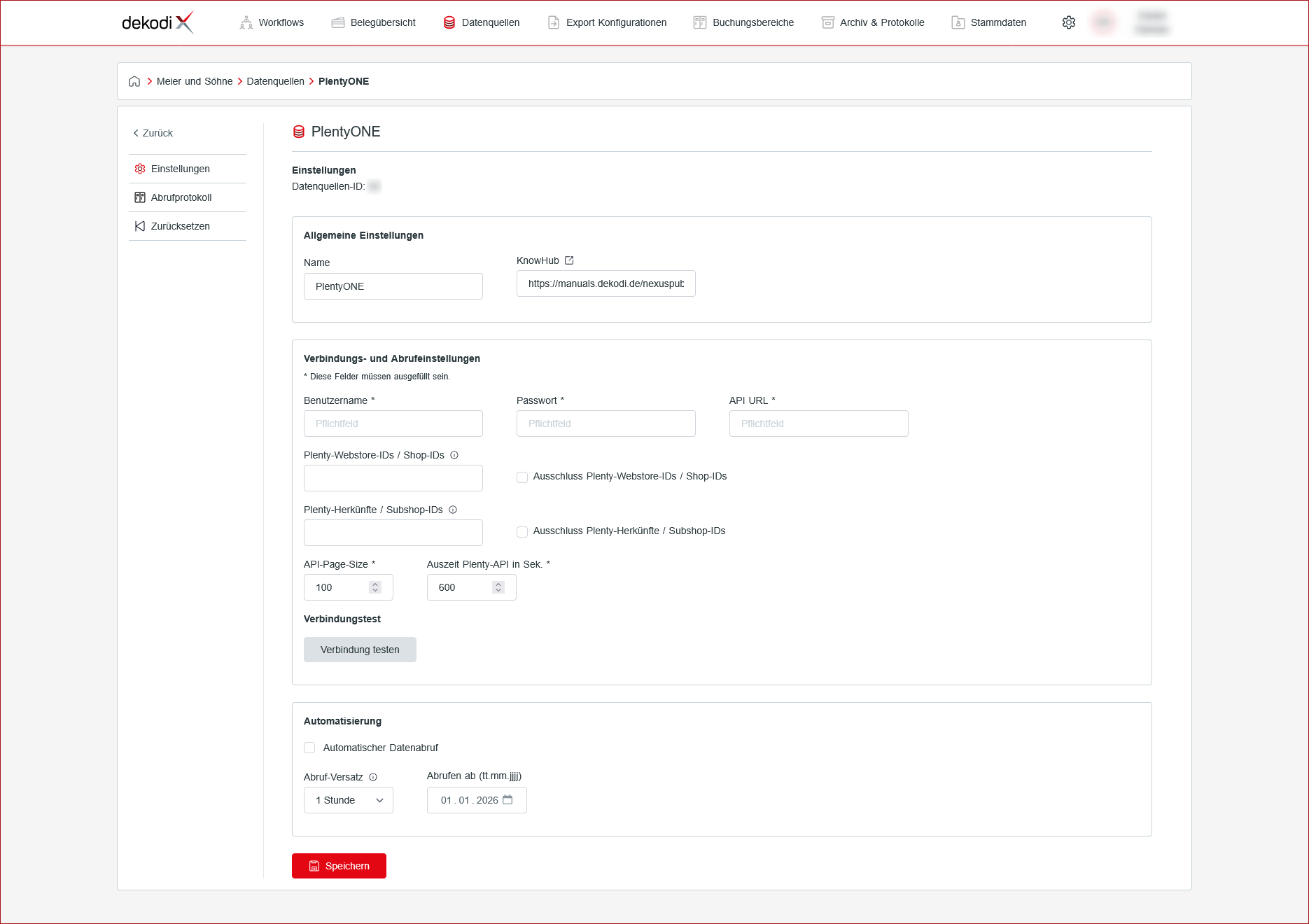The height and width of the screenshot is (924, 1309).
Task: Click the blurred user name
Action: tap(1151, 22)
